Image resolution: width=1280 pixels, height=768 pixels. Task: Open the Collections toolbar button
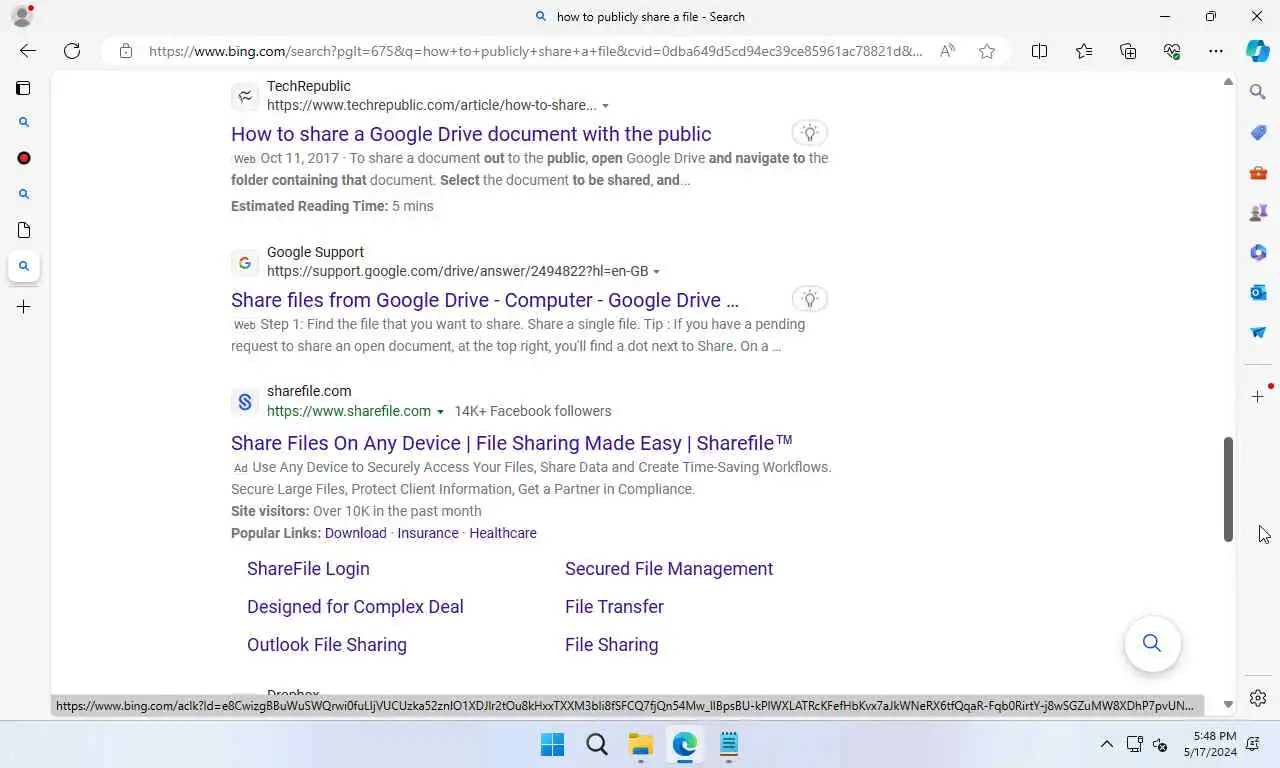(1128, 51)
